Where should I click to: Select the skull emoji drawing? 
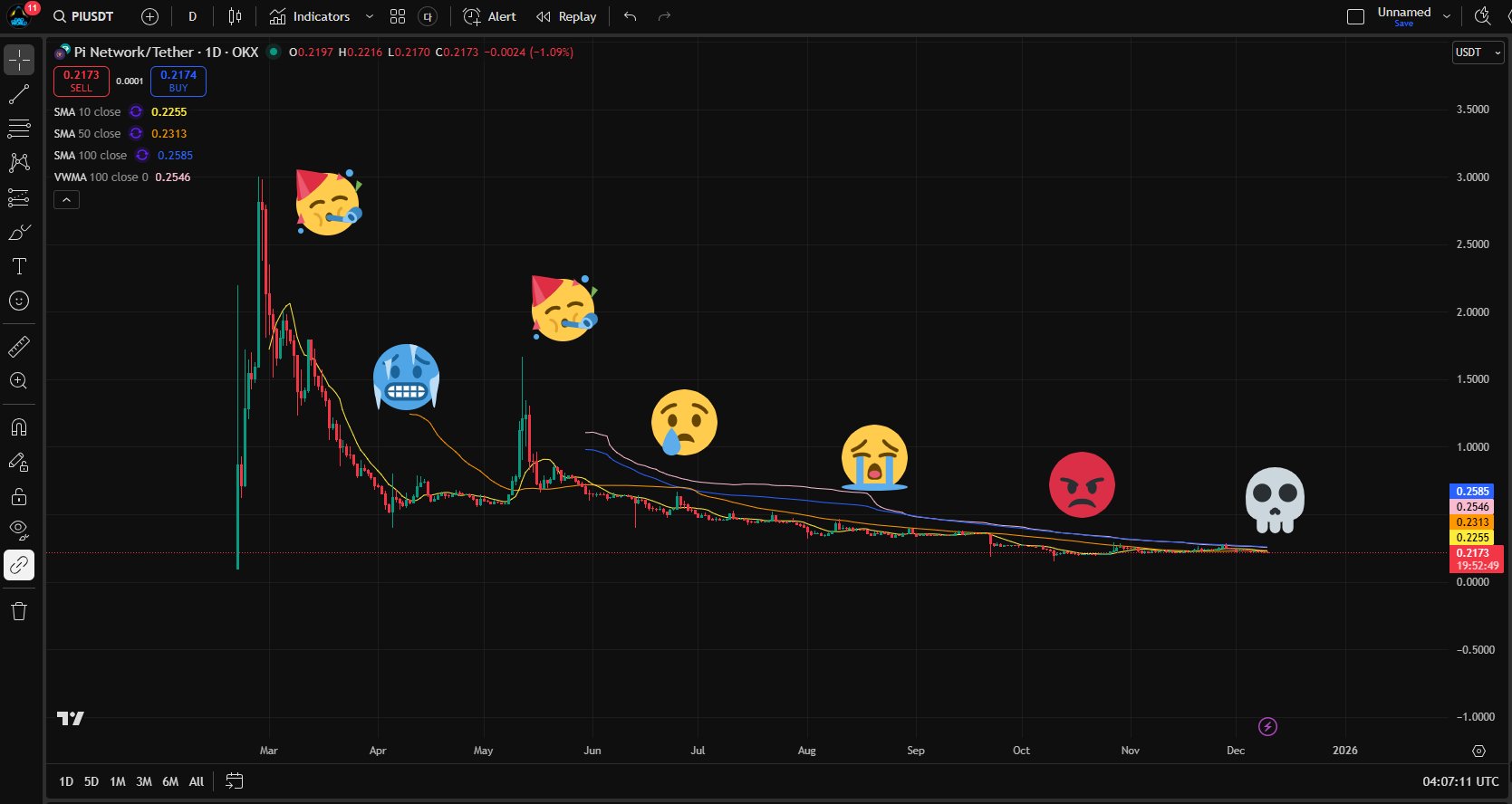coord(1275,500)
